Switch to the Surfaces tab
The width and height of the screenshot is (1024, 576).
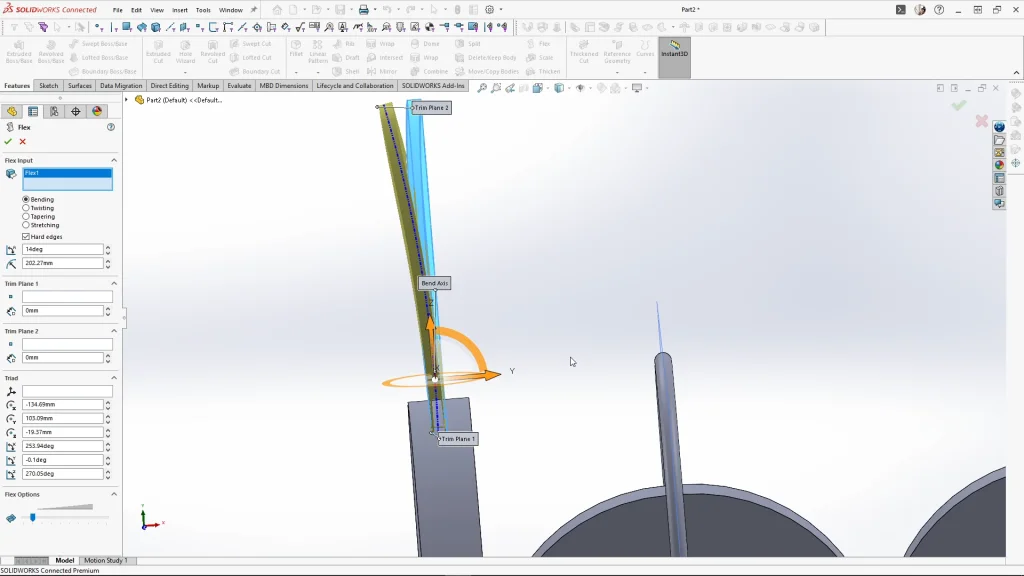coord(80,86)
